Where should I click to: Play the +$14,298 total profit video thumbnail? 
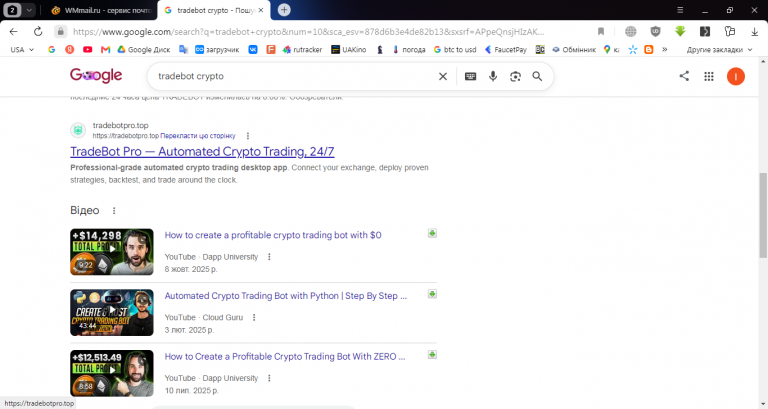112,252
